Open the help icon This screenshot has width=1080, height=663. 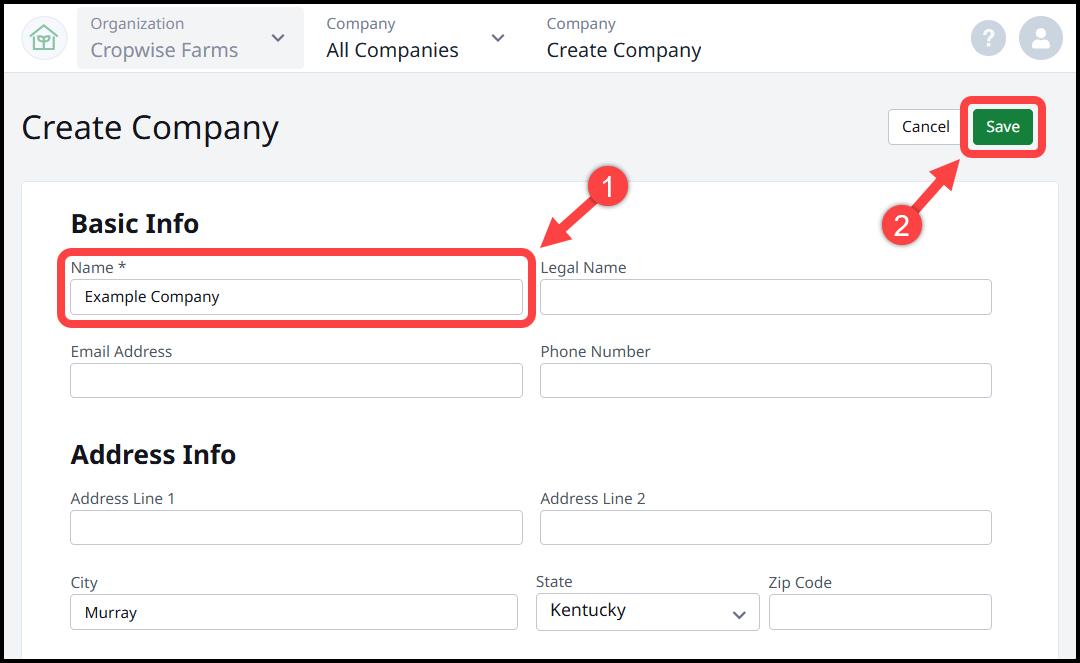coord(988,38)
